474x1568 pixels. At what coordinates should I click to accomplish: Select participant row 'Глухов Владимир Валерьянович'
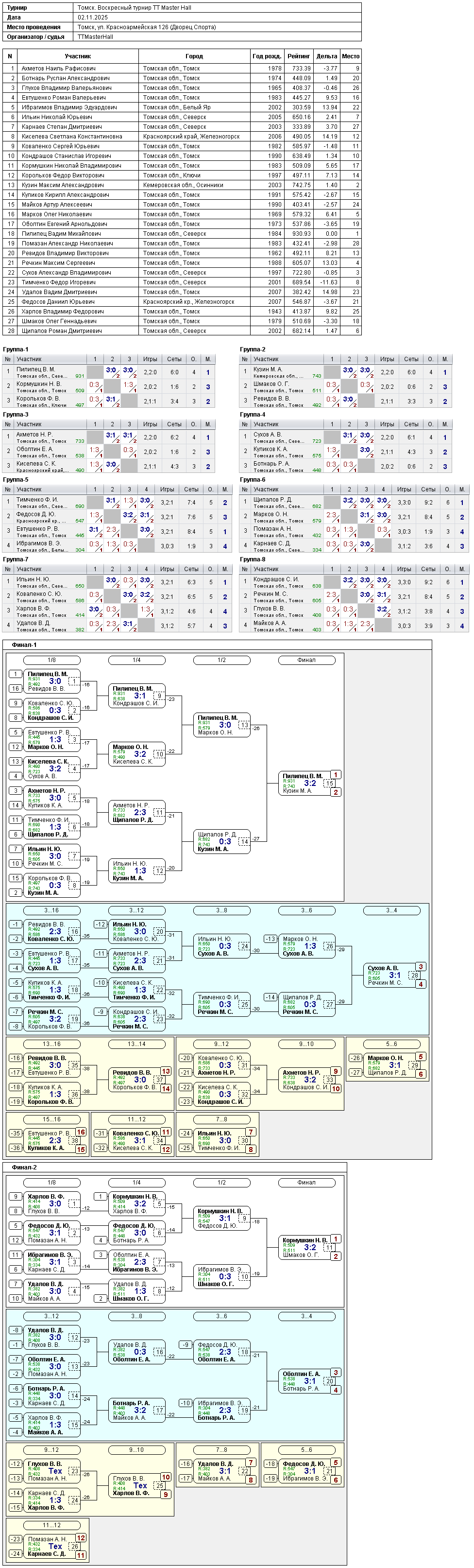[182, 88]
